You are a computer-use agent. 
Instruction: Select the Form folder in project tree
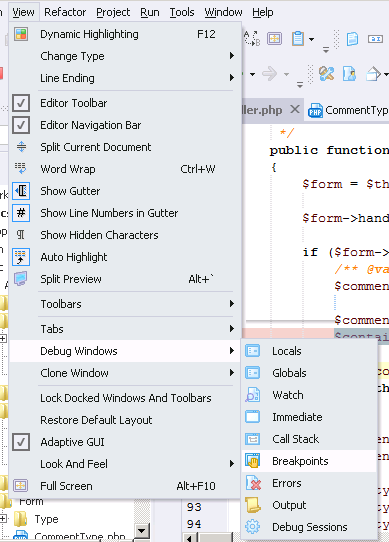31,501
